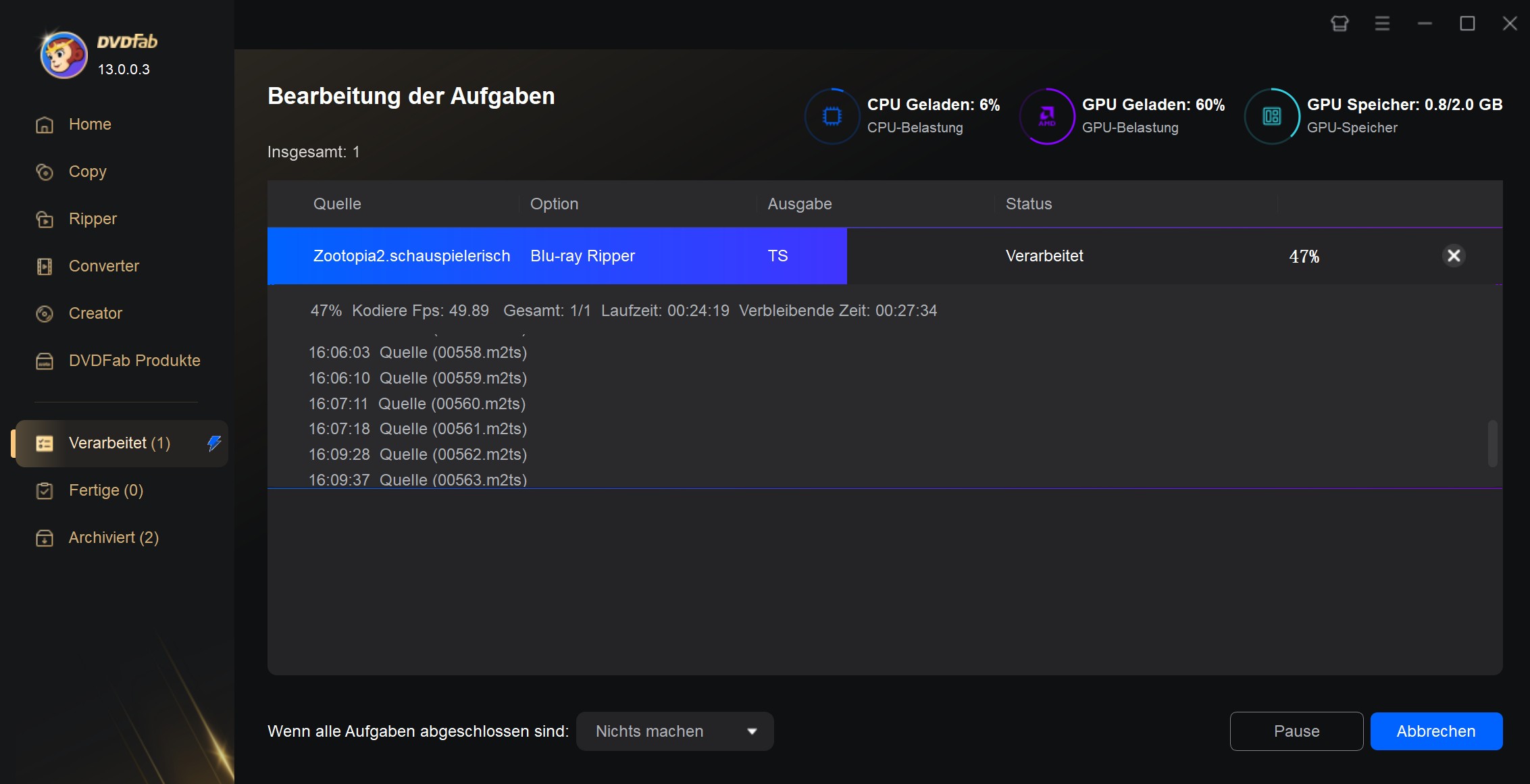Click the AMD GPU load icon

click(x=1047, y=116)
